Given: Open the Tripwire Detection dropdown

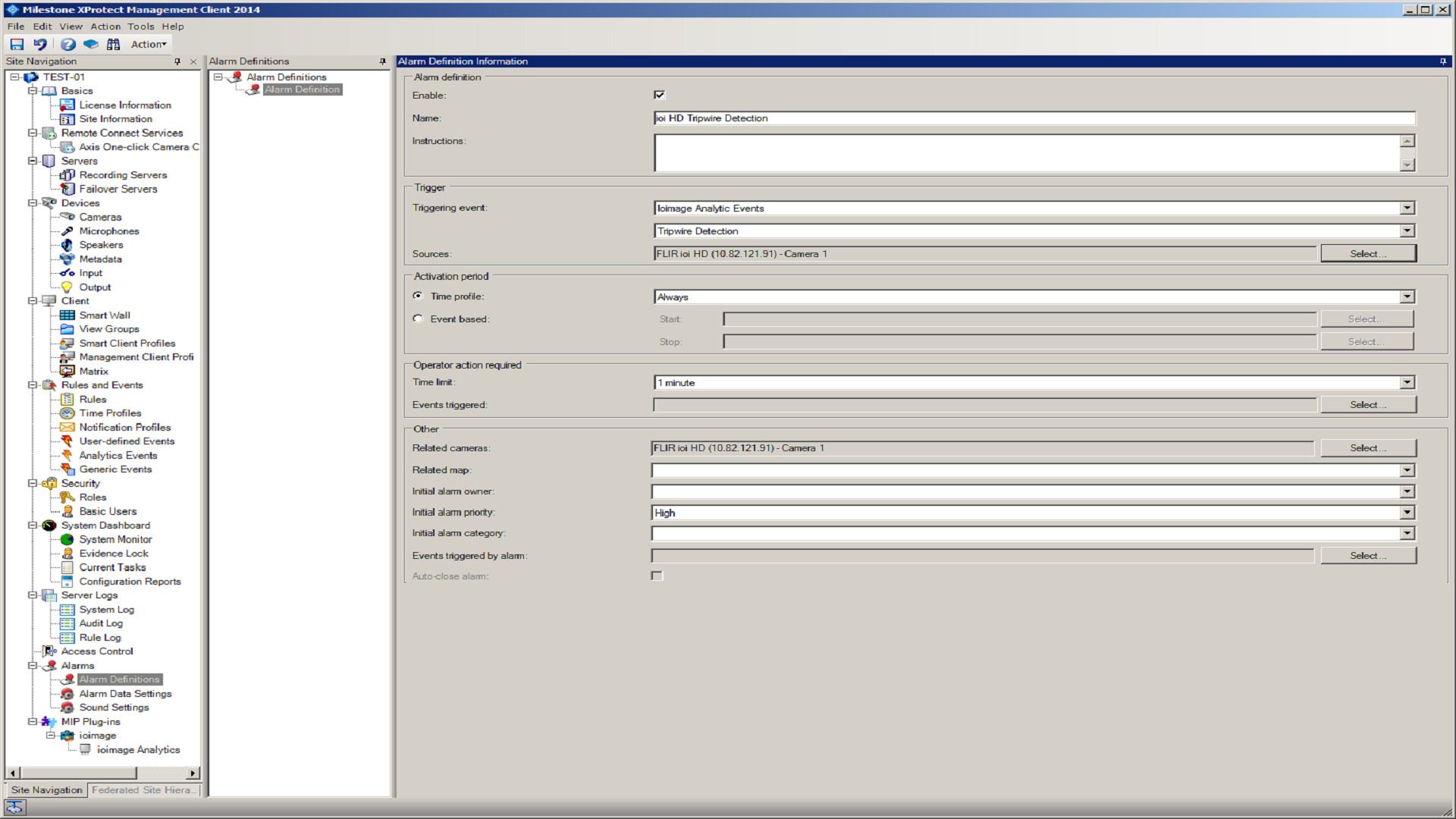Looking at the screenshot, I should tap(1407, 231).
